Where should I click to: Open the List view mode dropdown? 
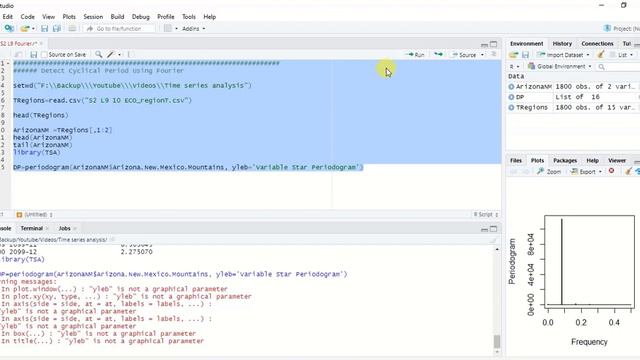click(x=622, y=55)
